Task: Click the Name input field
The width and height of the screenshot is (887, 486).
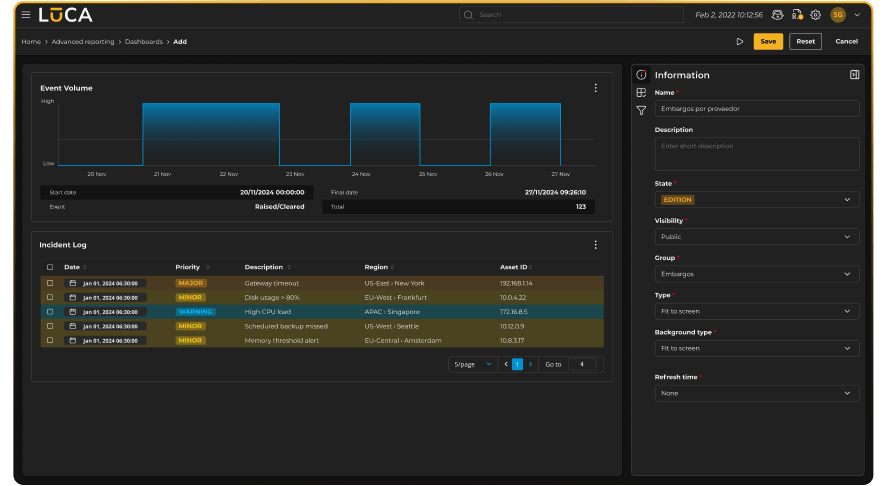Action: coord(757,109)
